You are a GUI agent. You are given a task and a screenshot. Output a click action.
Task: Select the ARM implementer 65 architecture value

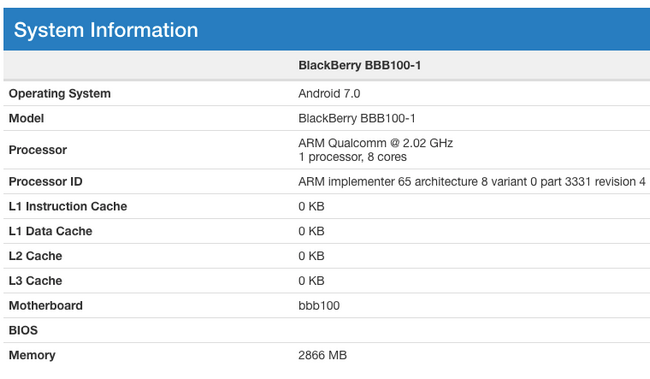tap(472, 182)
